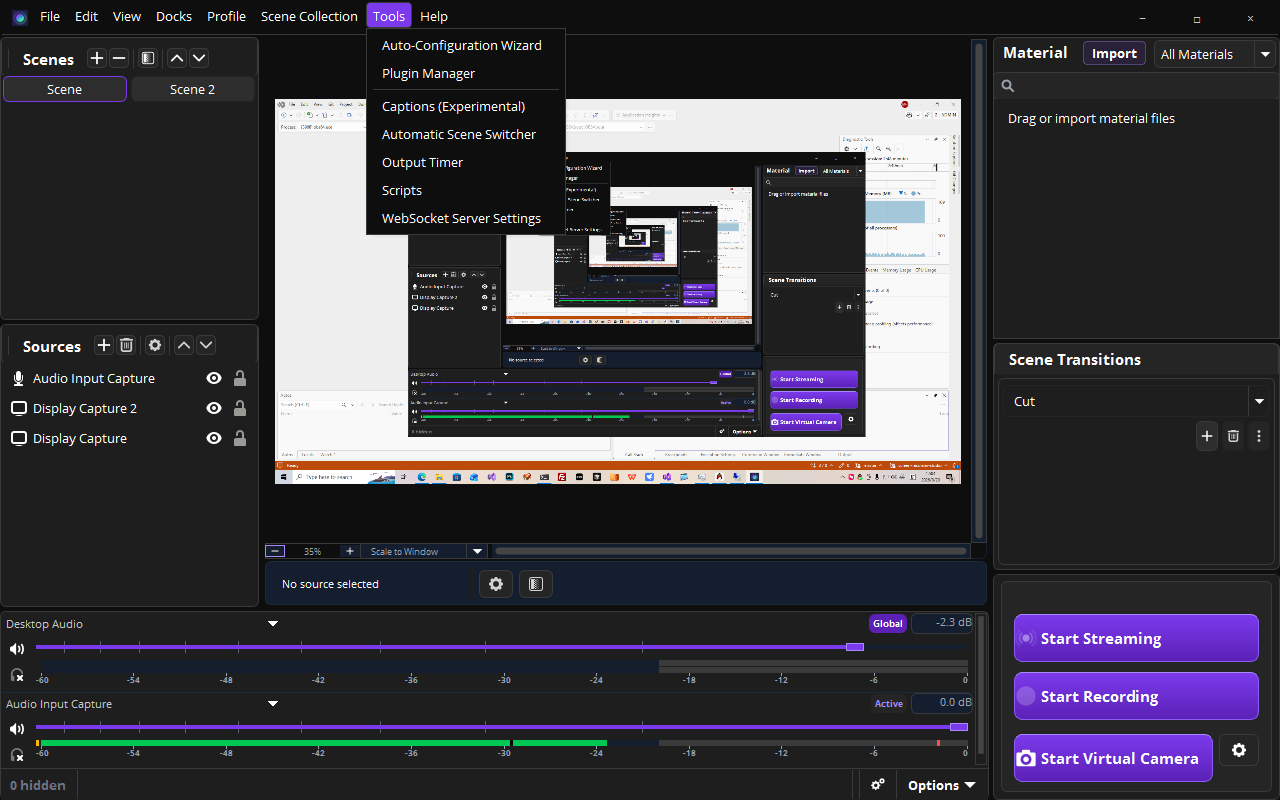The height and width of the screenshot is (800, 1280).
Task: Open Plugin Manager menu entry
Action: [x=428, y=73]
